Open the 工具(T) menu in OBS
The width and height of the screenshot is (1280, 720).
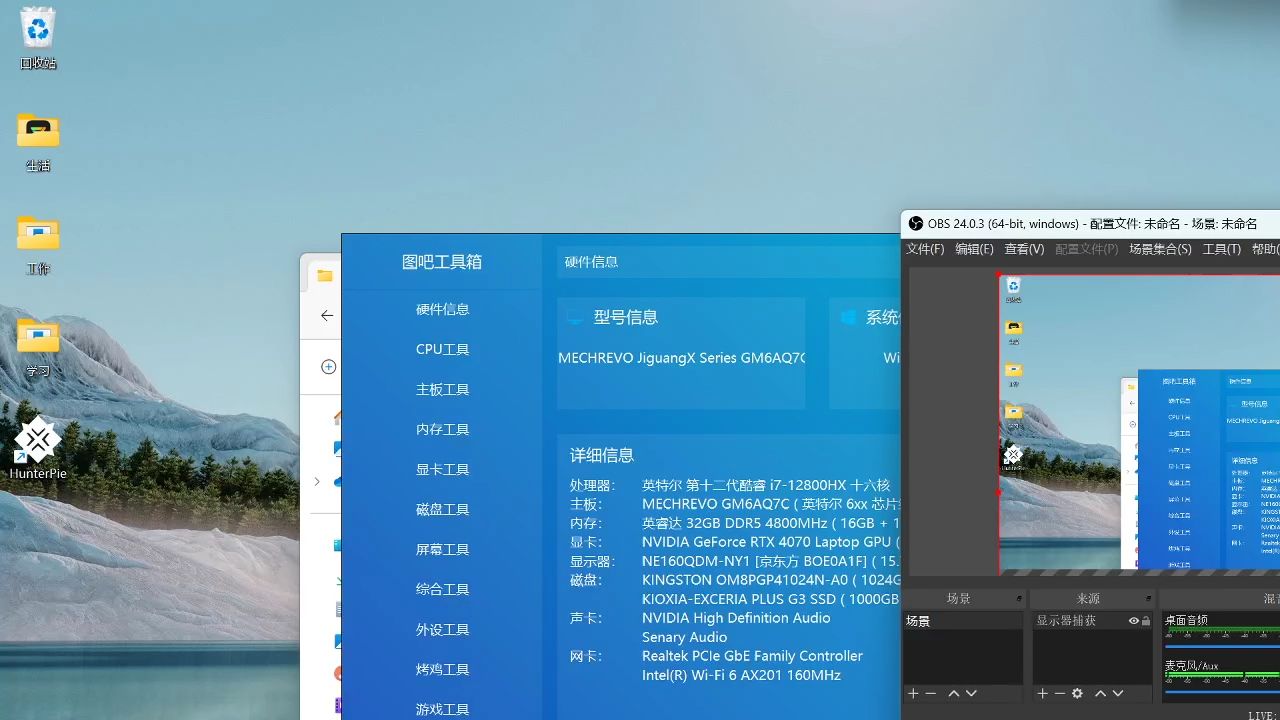pyautogui.click(x=1221, y=249)
